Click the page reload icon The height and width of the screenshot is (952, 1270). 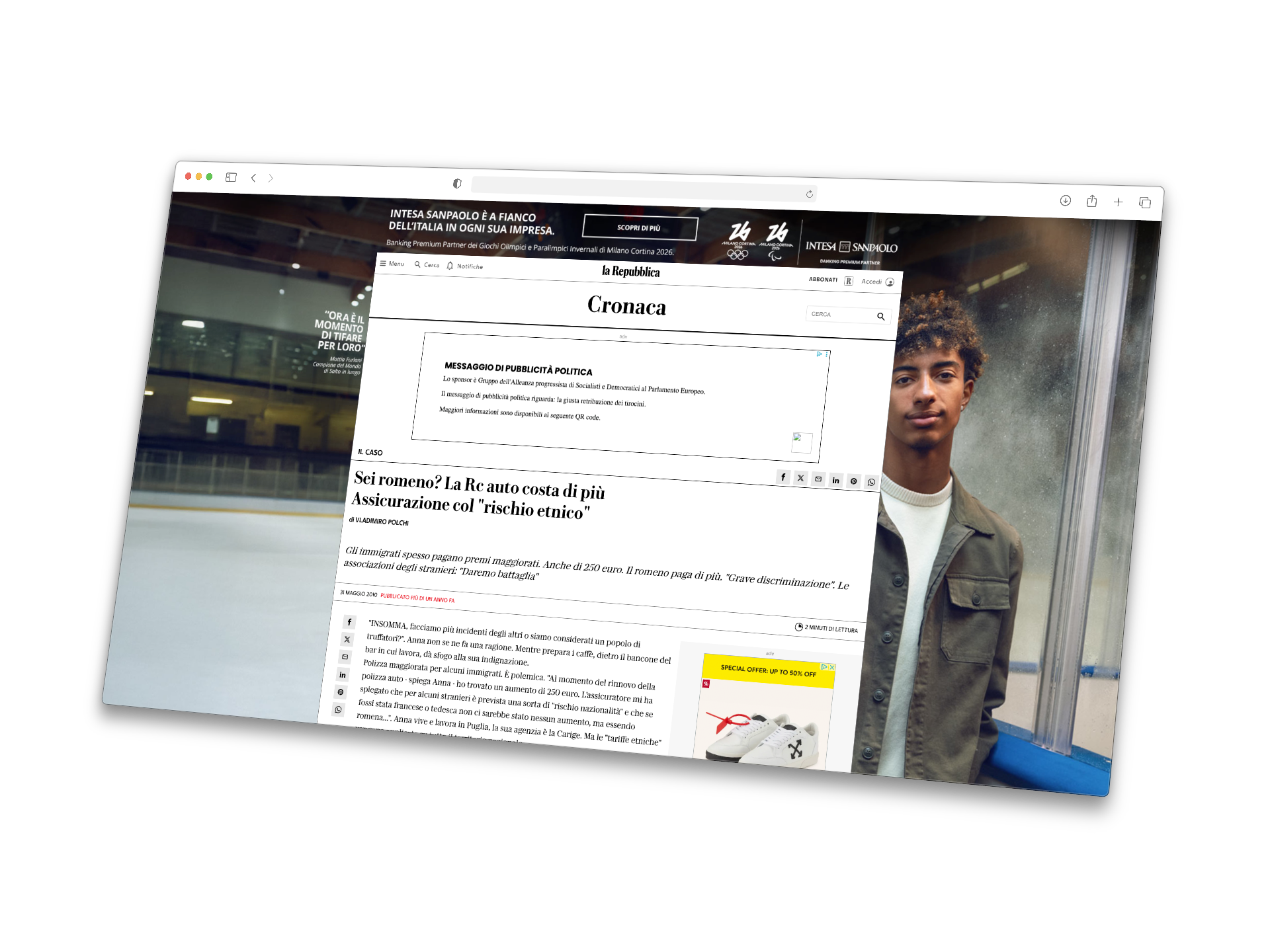click(x=809, y=194)
